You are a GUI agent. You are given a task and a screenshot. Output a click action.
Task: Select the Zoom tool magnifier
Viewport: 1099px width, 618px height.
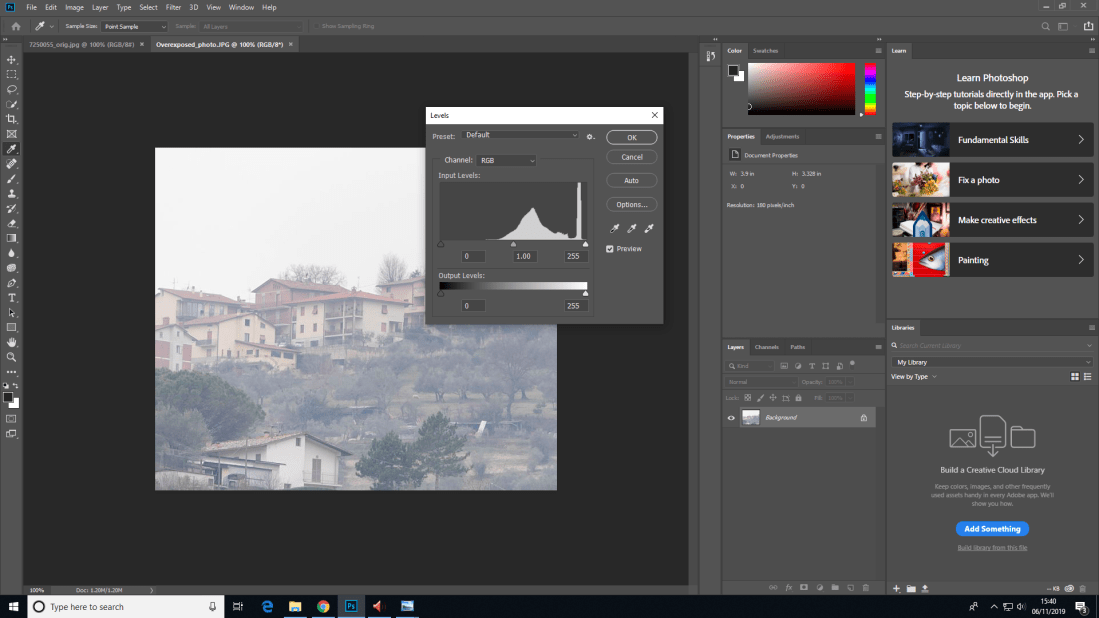click(x=12, y=357)
